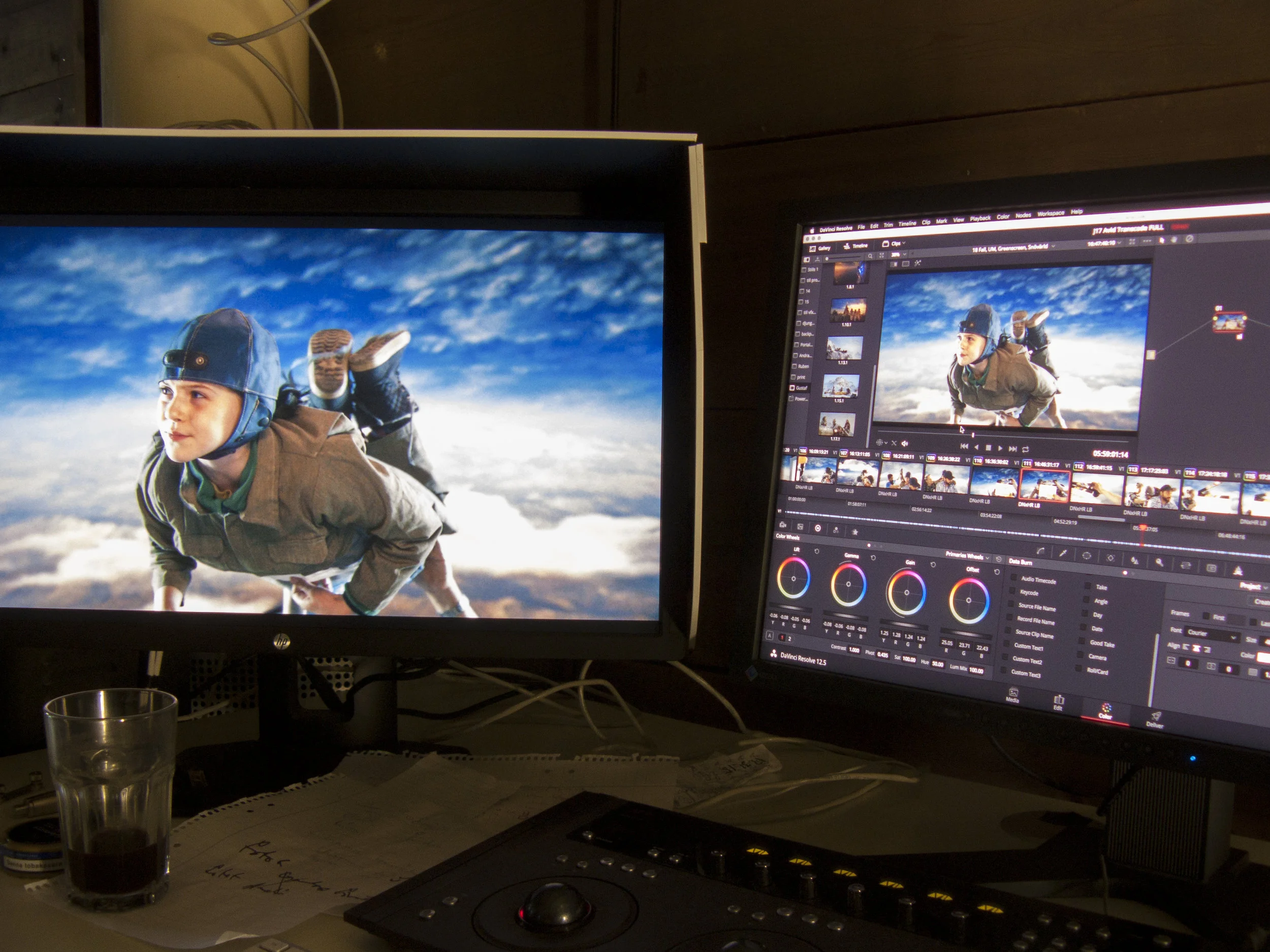Open the Motion Effects star icon
The width and height of the screenshot is (1270, 952).
pyautogui.click(x=855, y=533)
